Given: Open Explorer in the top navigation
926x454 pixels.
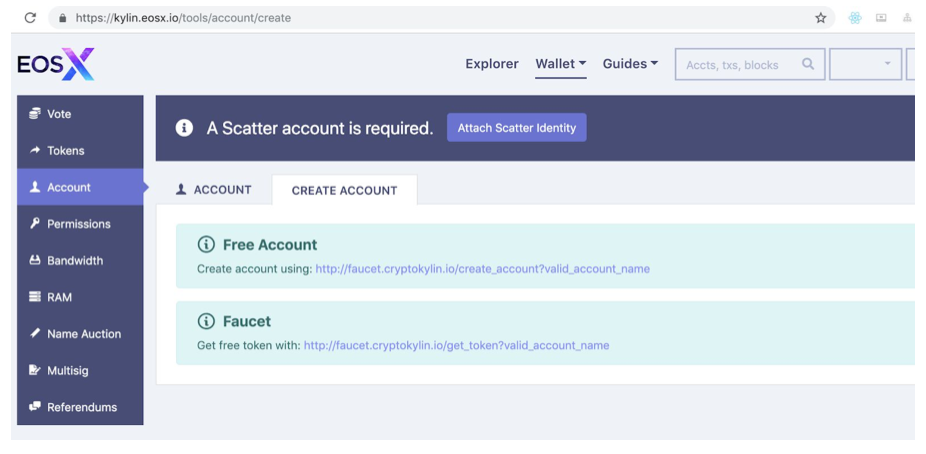Looking at the screenshot, I should (492, 64).
